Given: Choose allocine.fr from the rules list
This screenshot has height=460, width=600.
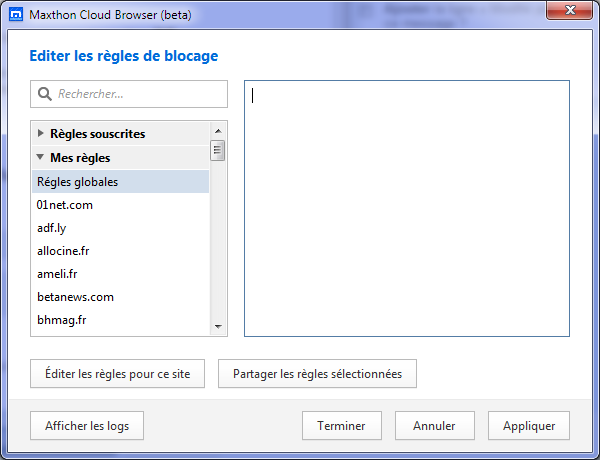Looking at the screenshot, I should [x=121, y=251].
